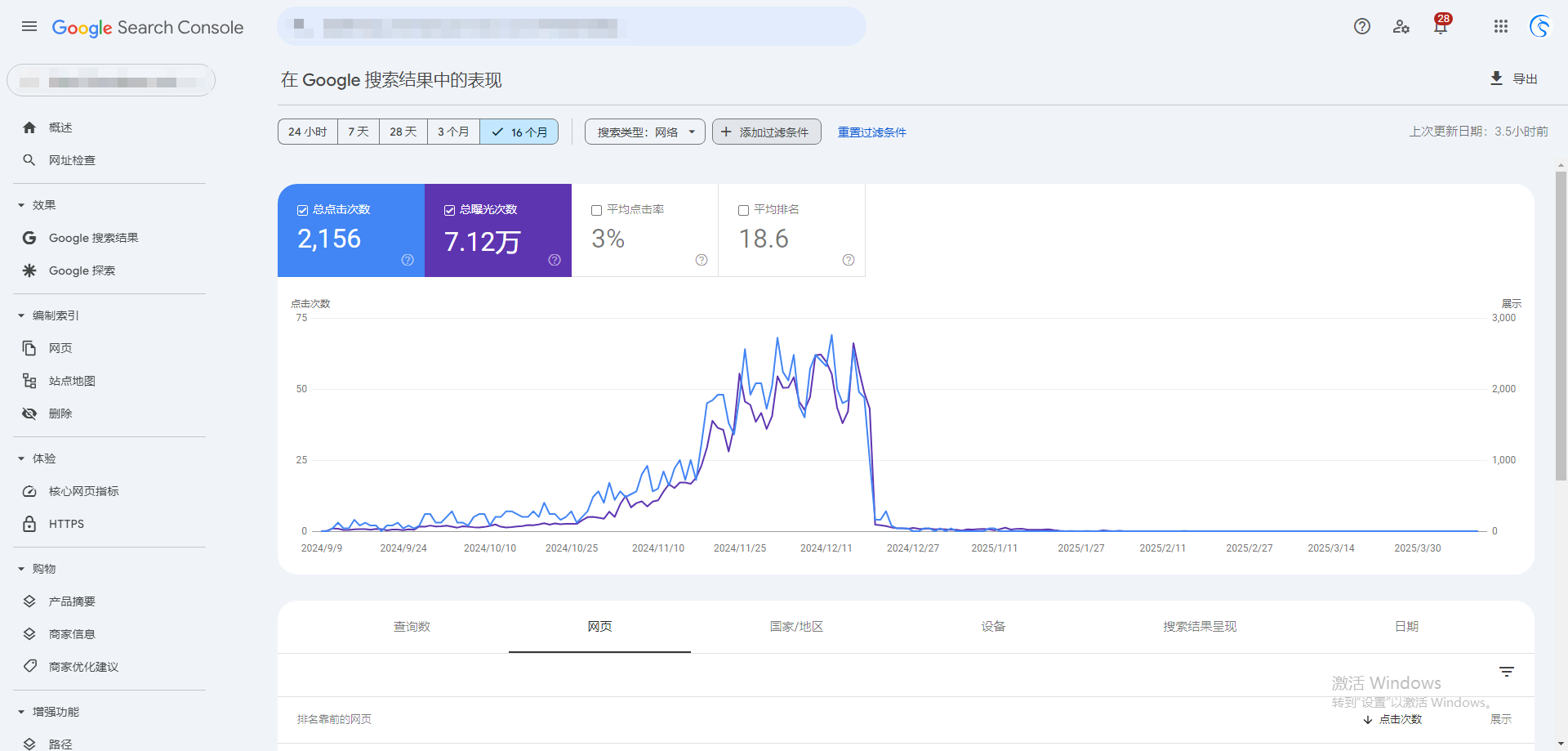The height and width of the screenshot is (751, 1568).
Task: Open 网址检查 magnifier icon
Action: pos(29,160)
